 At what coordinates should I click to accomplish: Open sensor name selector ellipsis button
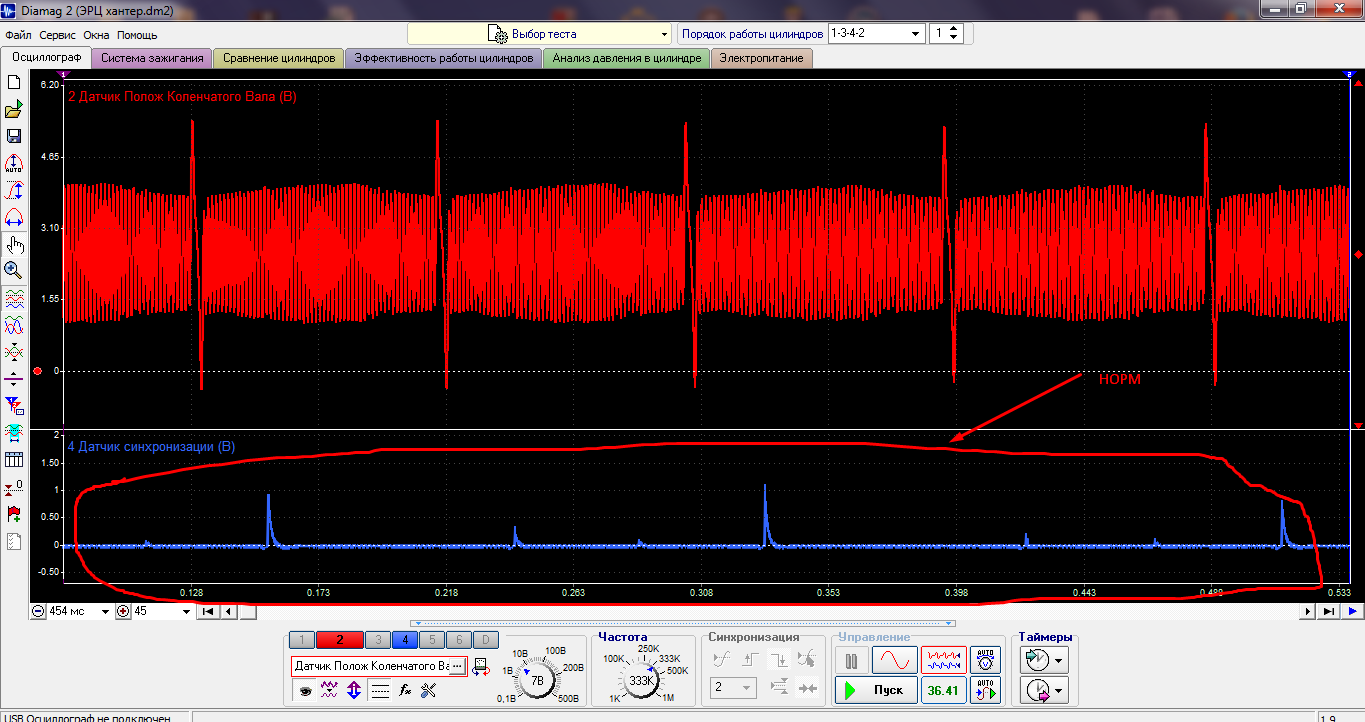pos(457,666)
